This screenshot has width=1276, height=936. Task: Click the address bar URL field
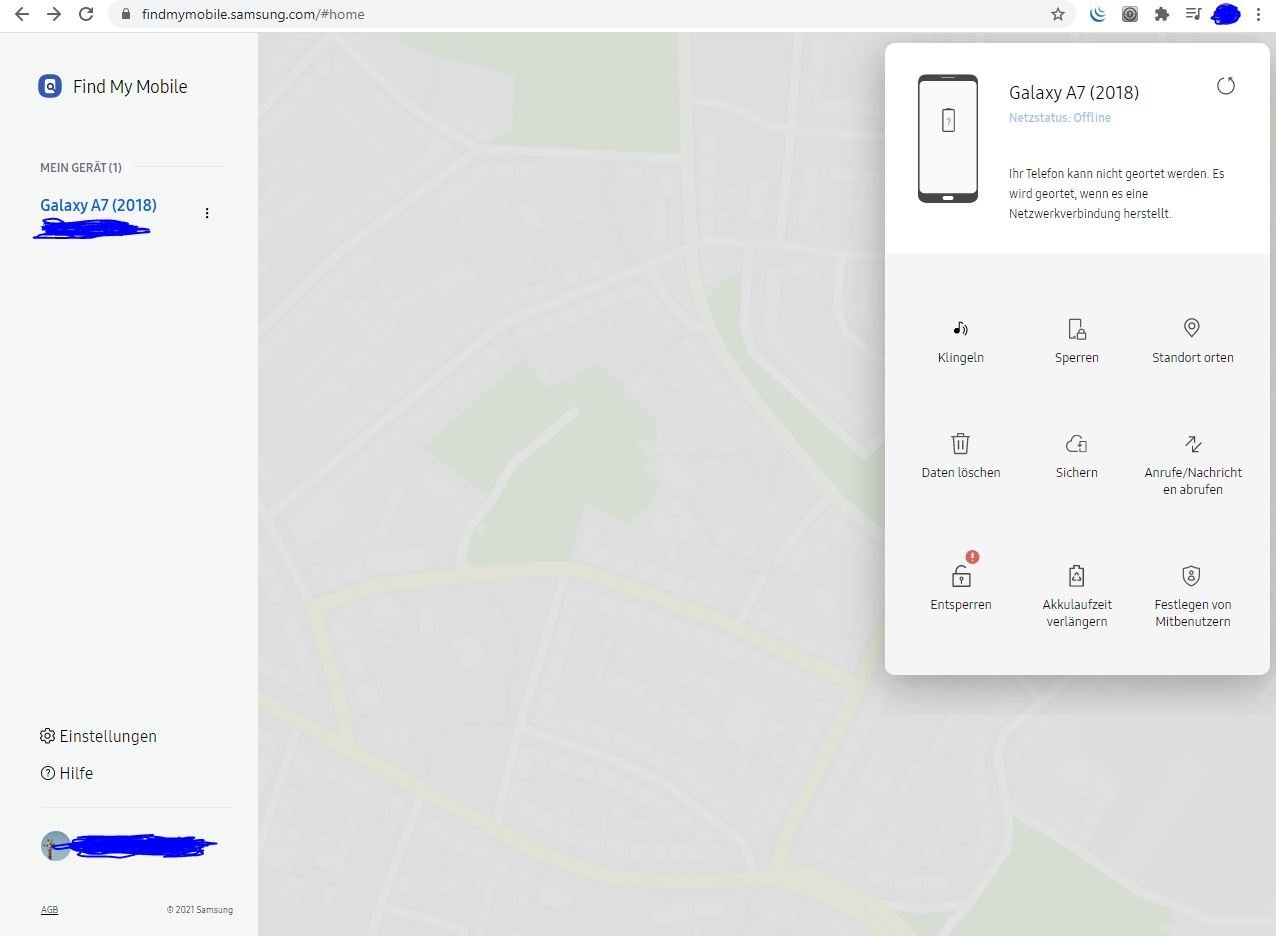click(590, 14)
